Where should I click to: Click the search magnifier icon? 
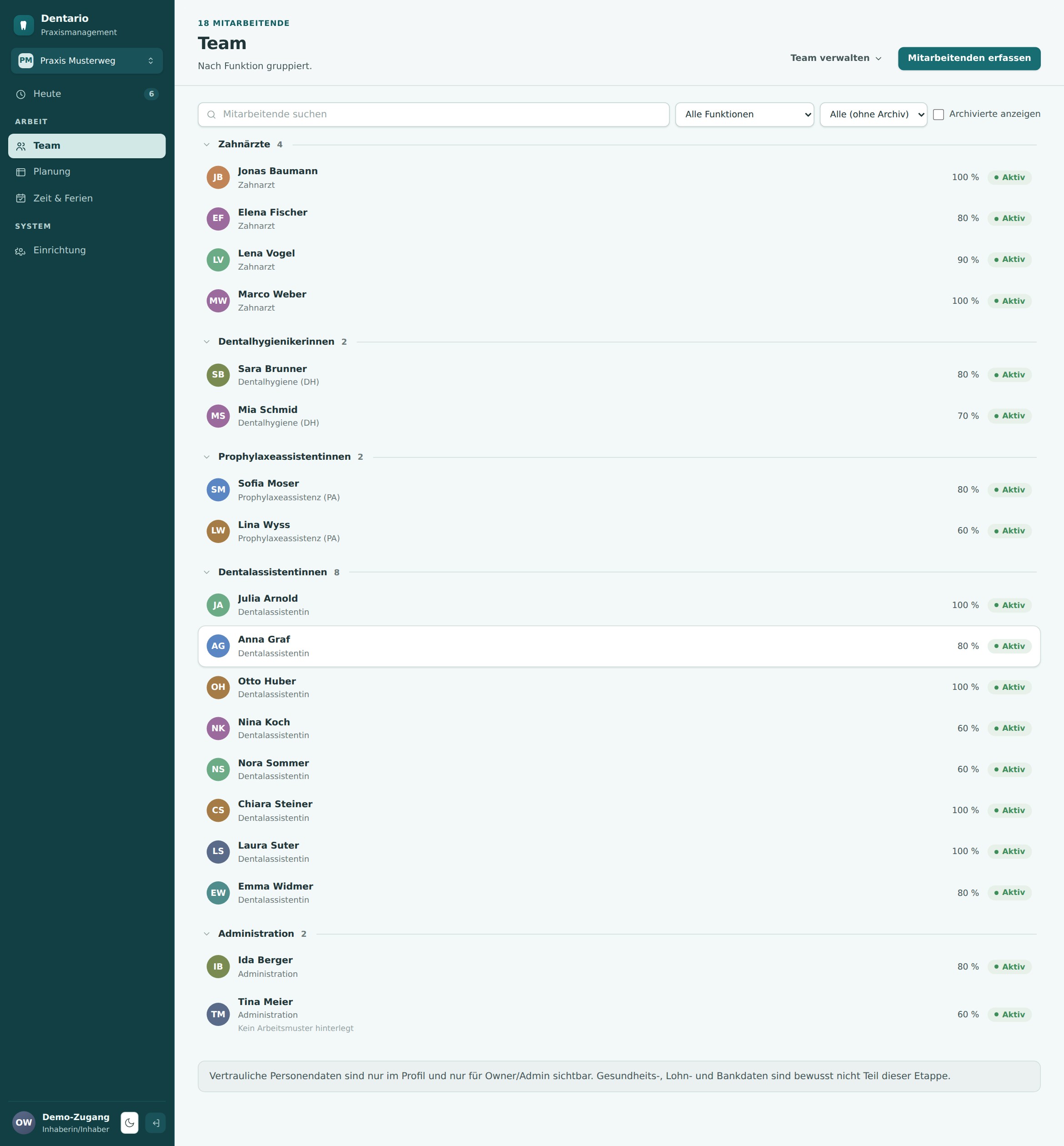[x=211, y=115]
